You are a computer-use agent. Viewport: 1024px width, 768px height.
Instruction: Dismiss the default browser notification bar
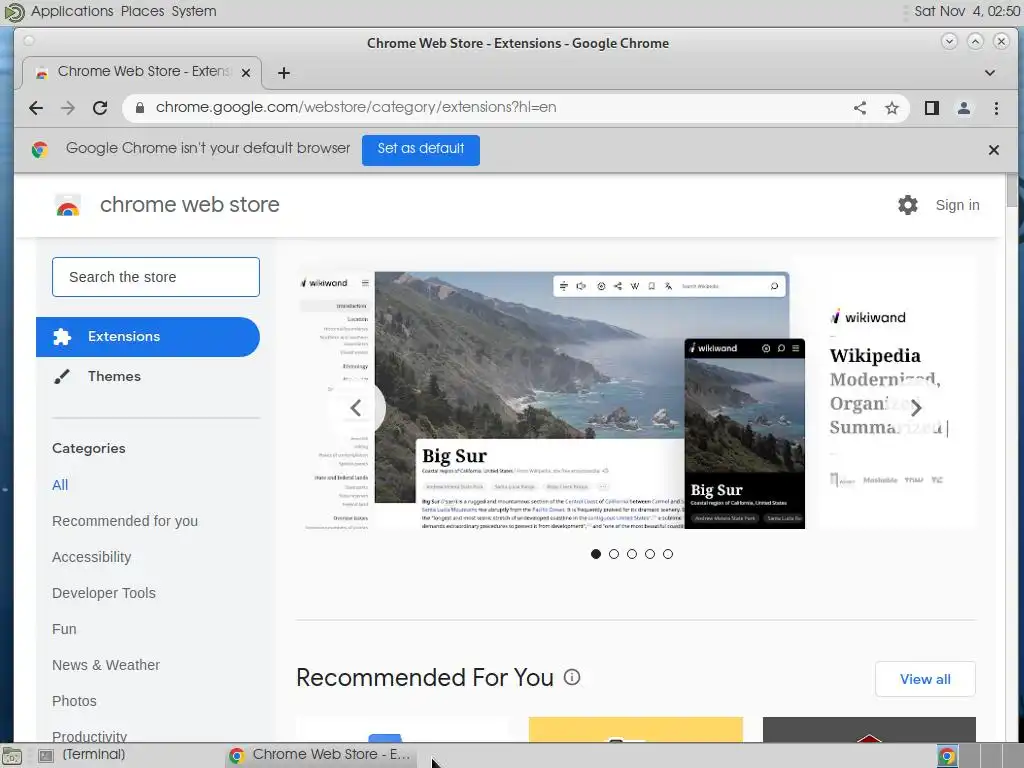[993, 150]
